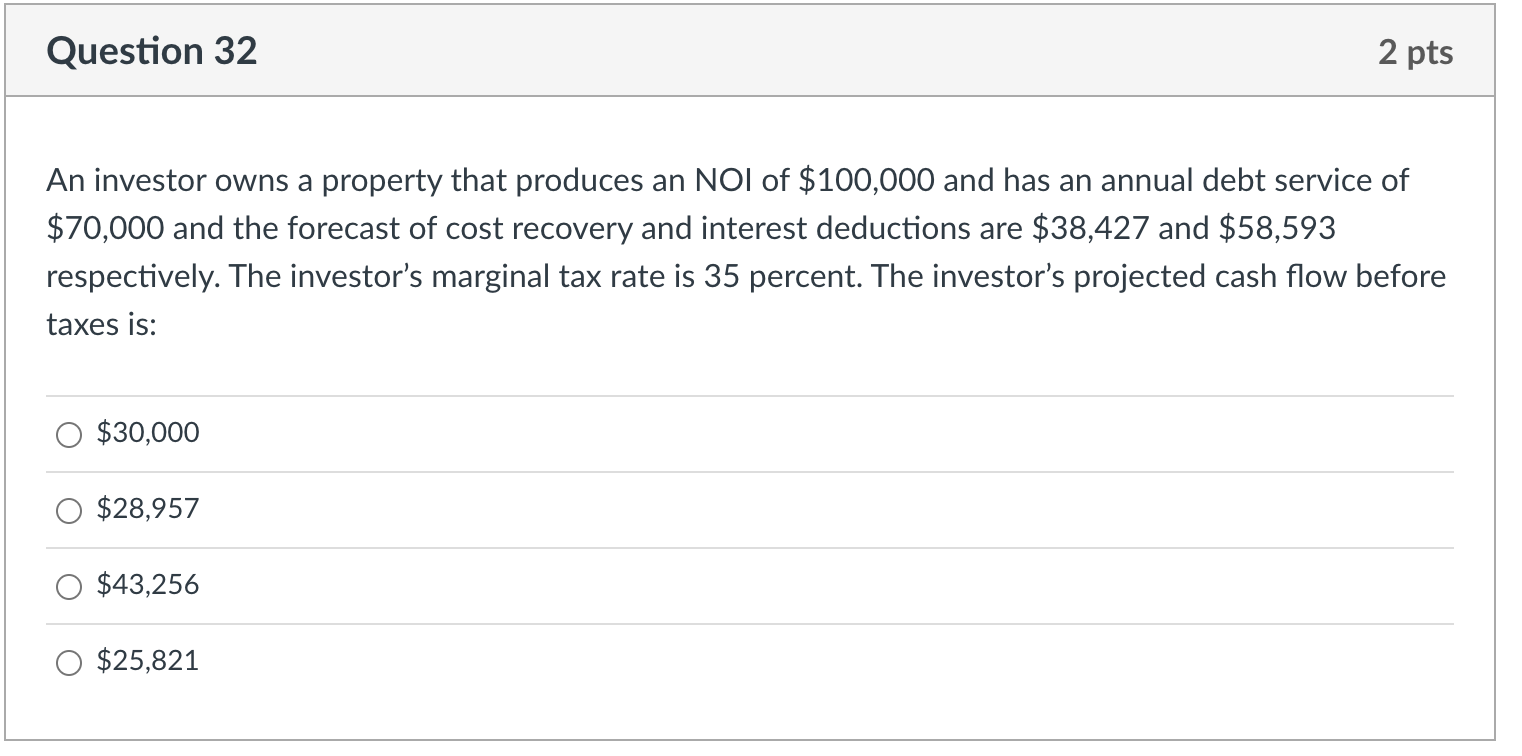Select the $30,000 radio button
The height and width of the screenshot is (756, 1522).
[x=69, y=434]
